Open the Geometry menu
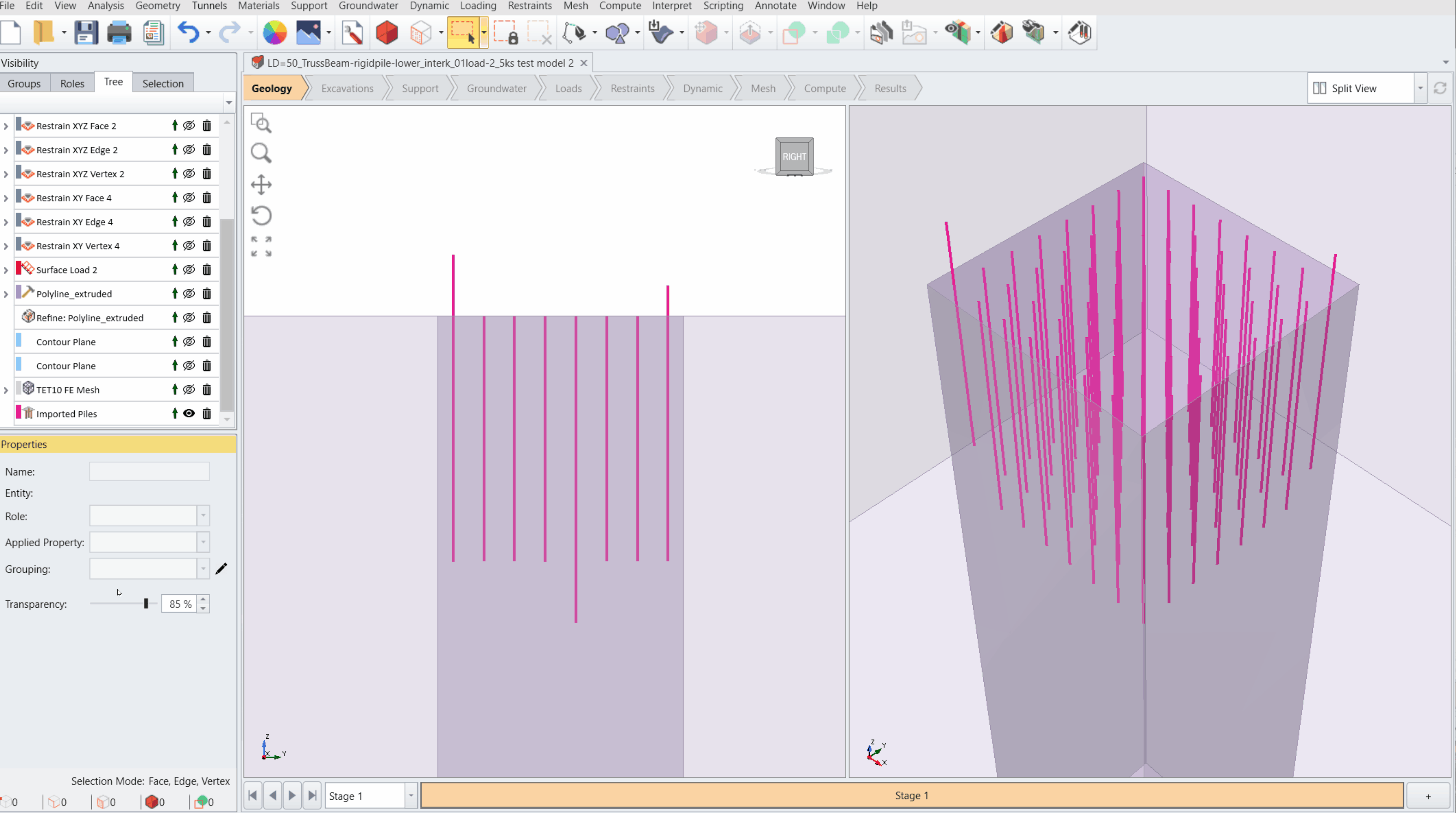This screenshot has width=1456, height=813. click(158, 6)
